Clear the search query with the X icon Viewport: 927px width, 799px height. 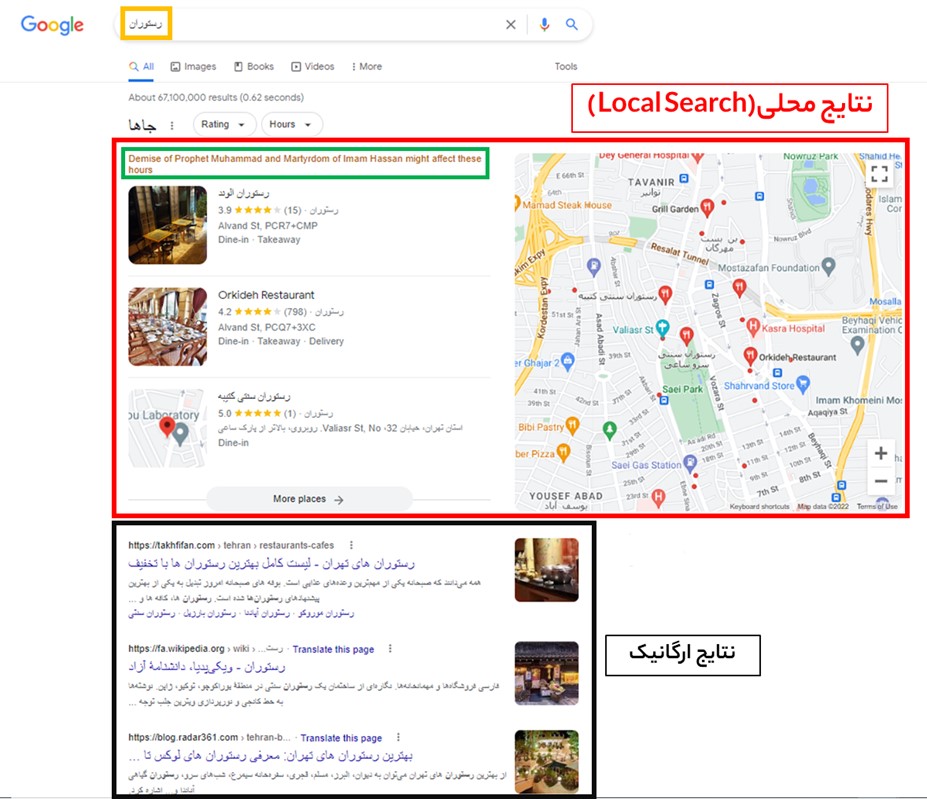click(x=510, y=24)
